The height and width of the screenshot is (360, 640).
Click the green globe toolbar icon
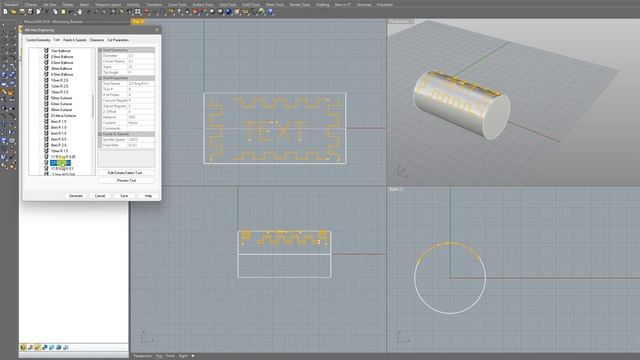(262, 12)
